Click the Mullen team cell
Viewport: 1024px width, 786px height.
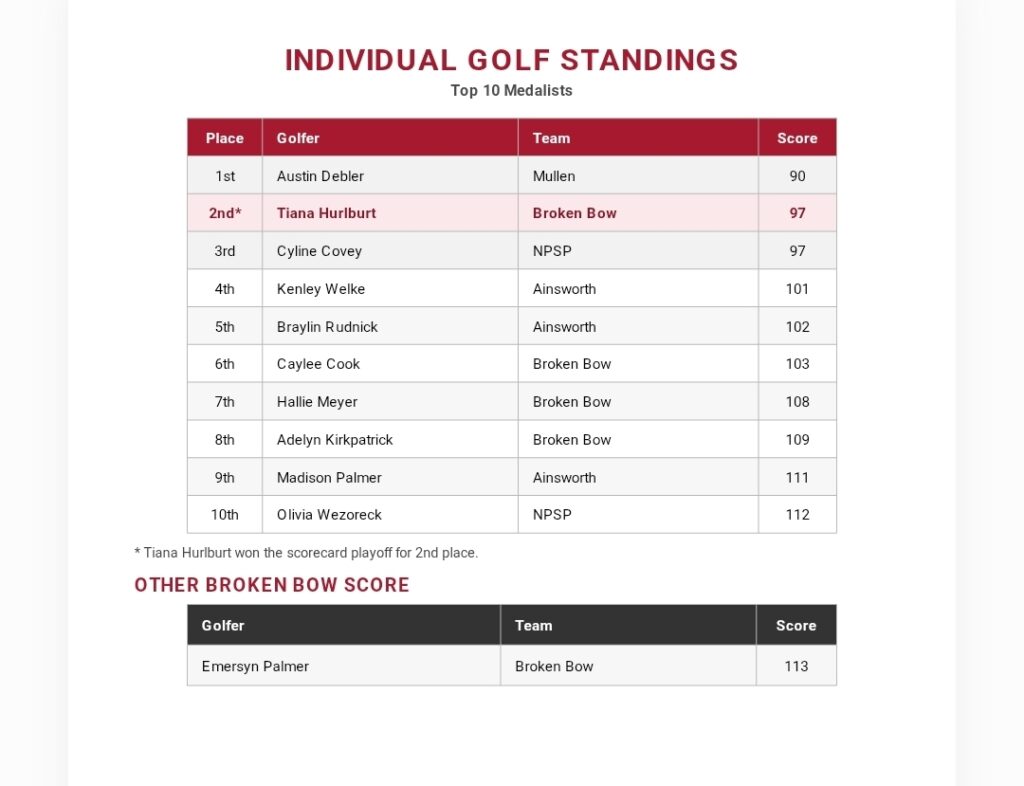[638, 176]
